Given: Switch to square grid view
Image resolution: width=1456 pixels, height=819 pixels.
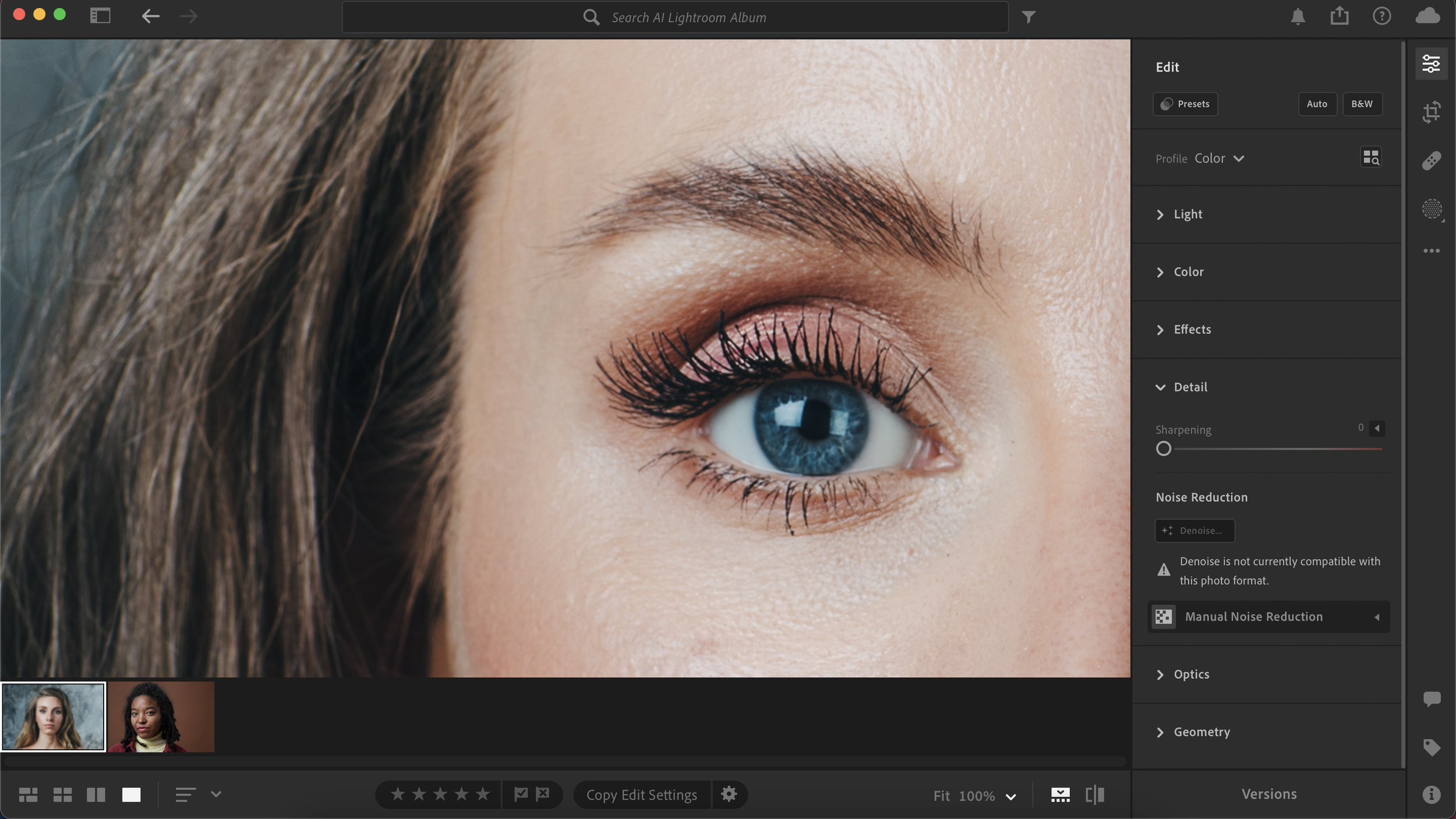Looking at the screenshot, I should 62,795.
